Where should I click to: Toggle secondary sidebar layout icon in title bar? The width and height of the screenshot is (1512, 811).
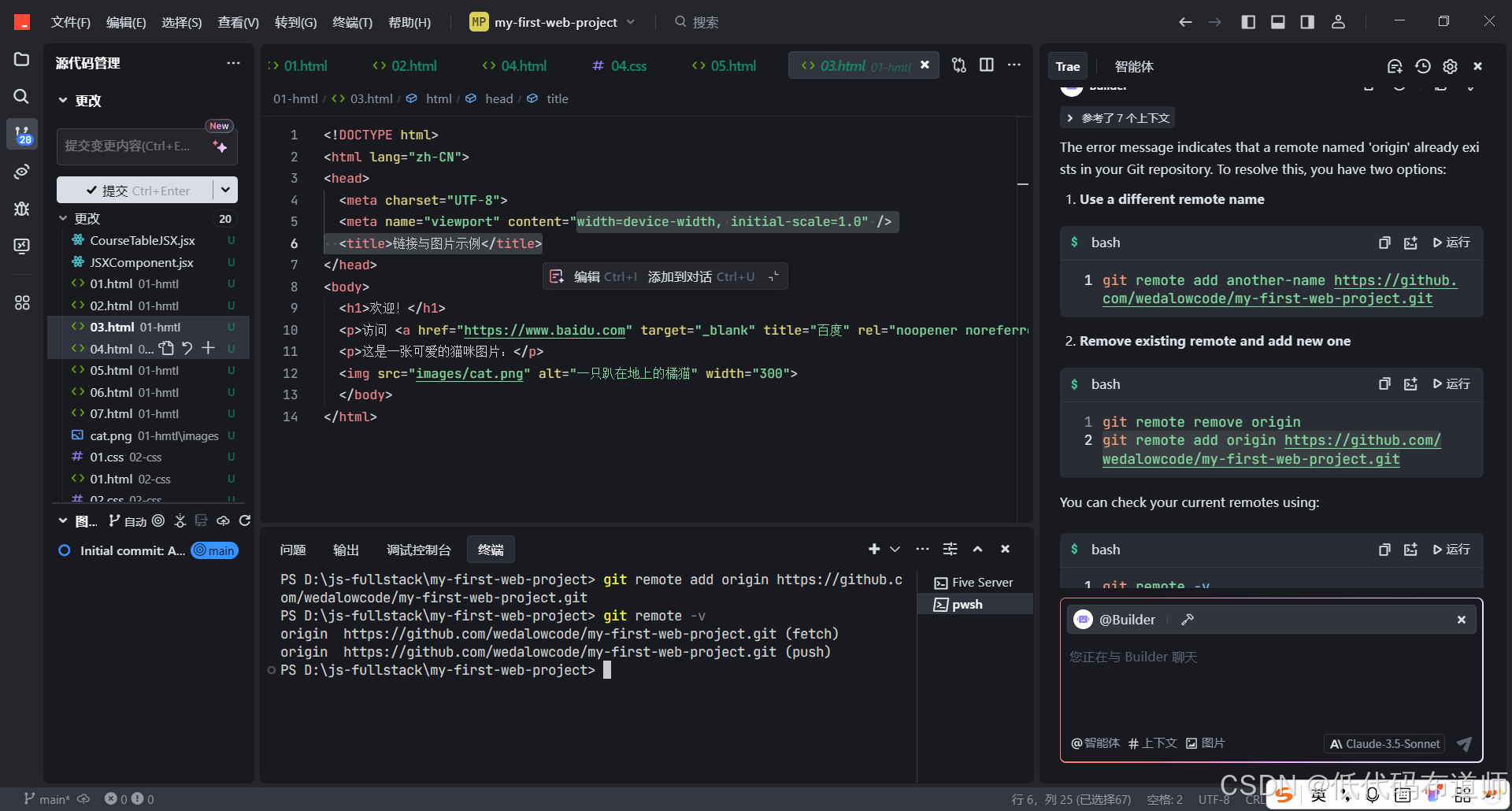1307,22
